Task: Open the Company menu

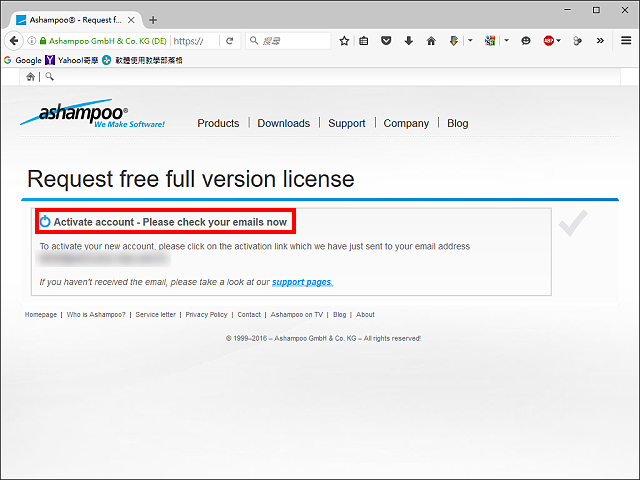Action: (406, 123)
